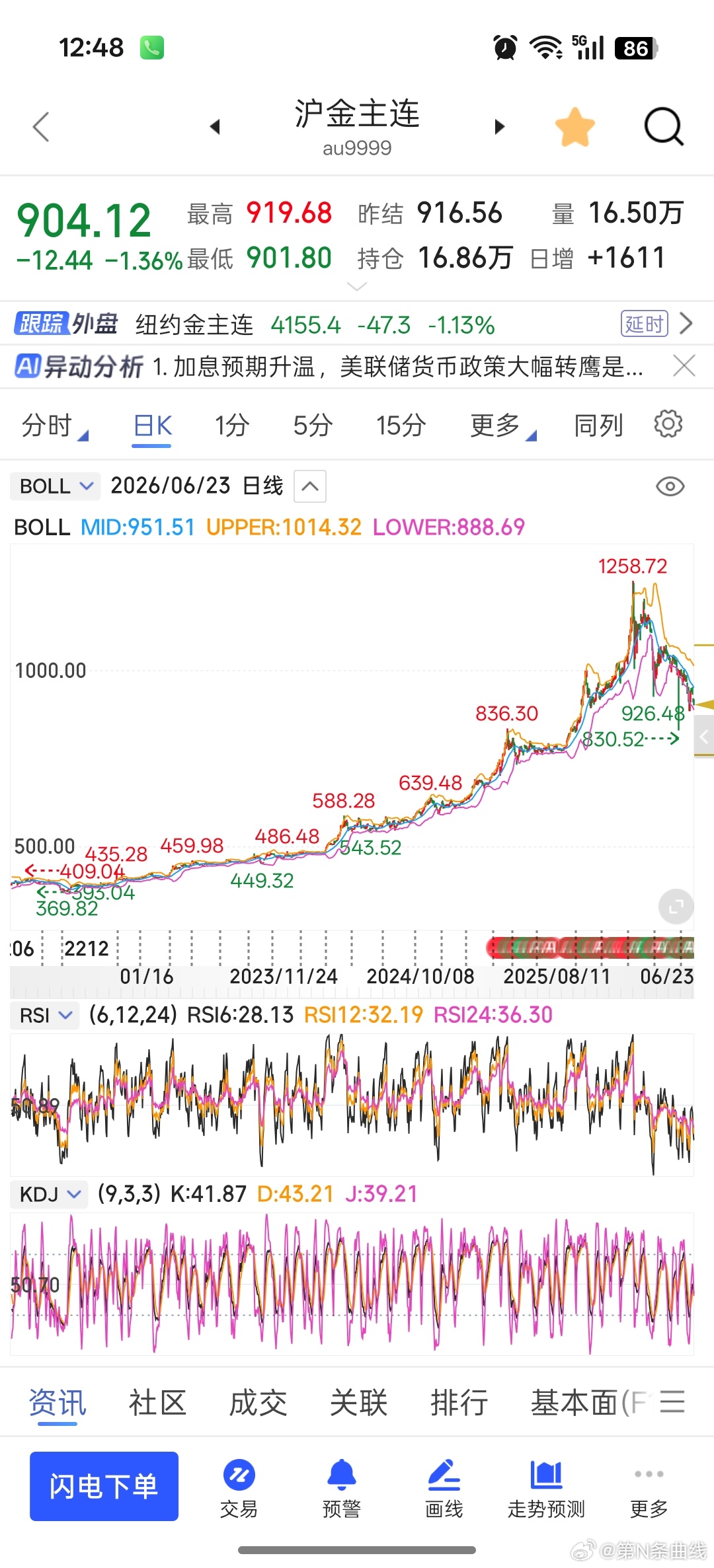Select the 15分 chart tab
The height and width of the screenshot is (1568, 714).
click(401, 426)
